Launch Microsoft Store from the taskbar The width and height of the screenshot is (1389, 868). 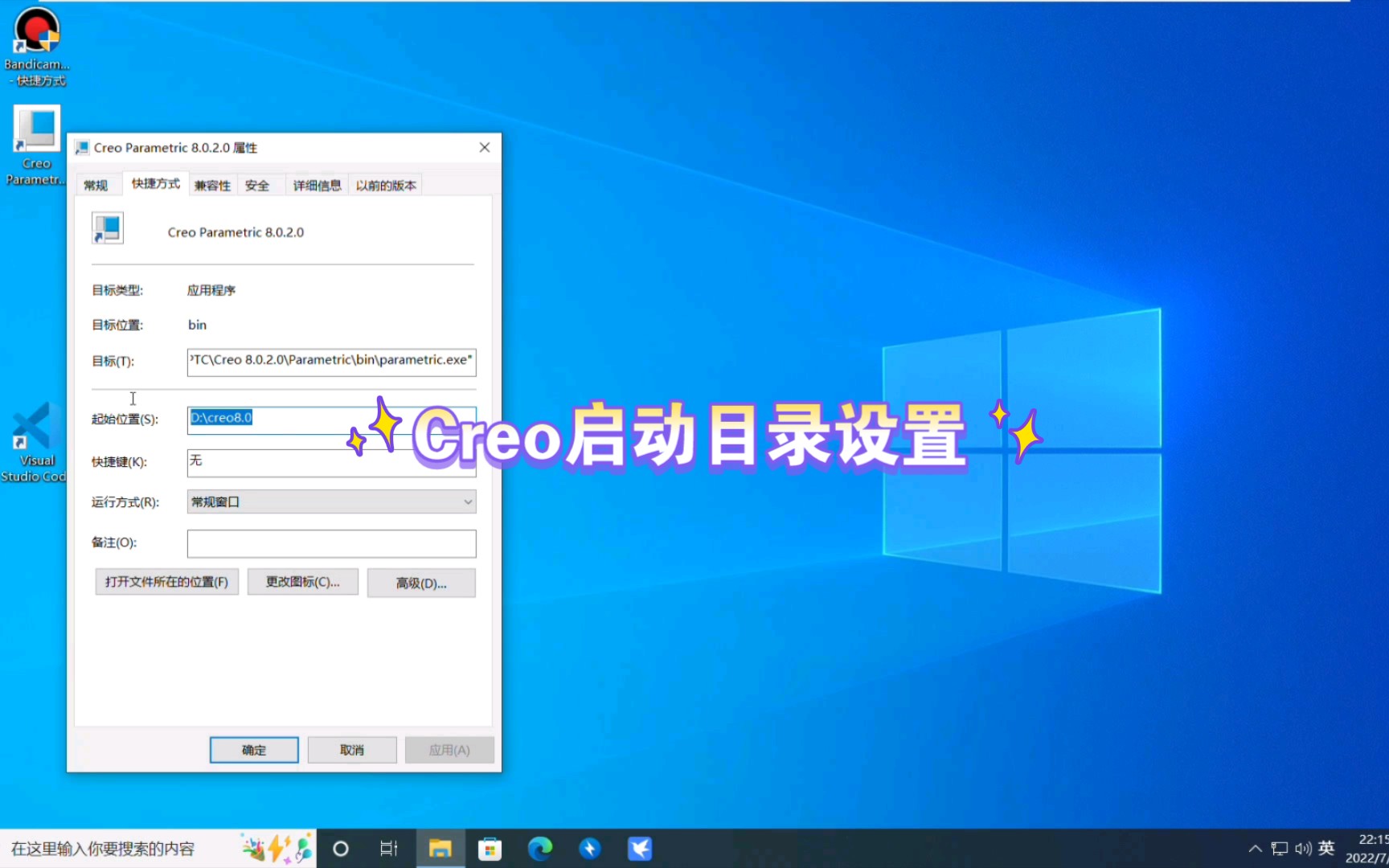click(x=490, y=849)
